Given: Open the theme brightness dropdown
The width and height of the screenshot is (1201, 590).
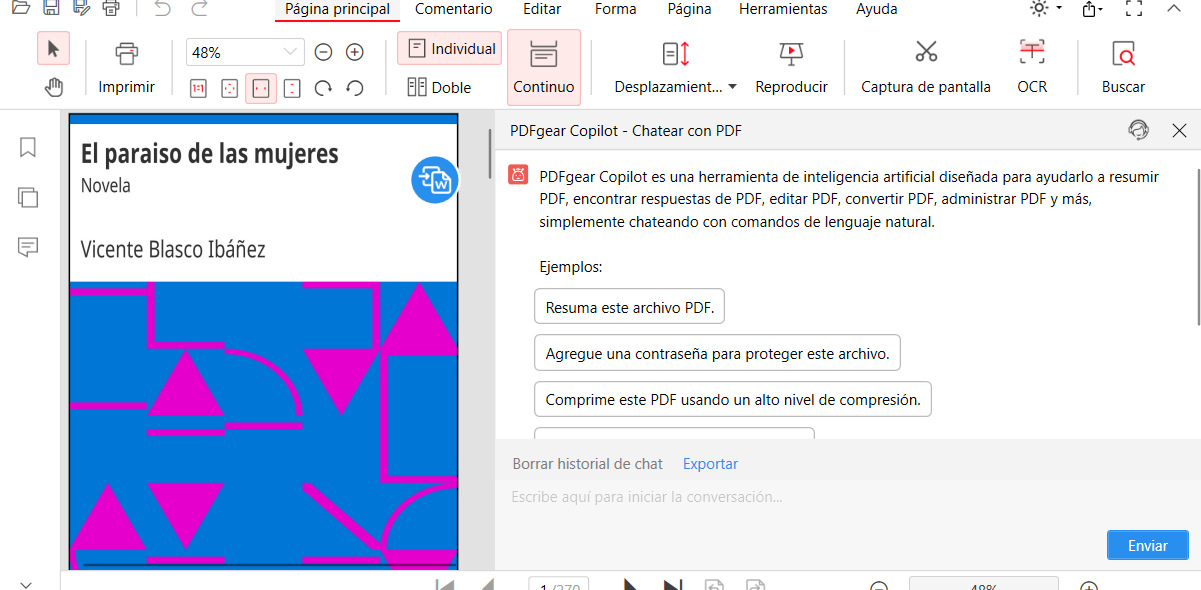Looking at the screenshot, I should coord(1044,9).
